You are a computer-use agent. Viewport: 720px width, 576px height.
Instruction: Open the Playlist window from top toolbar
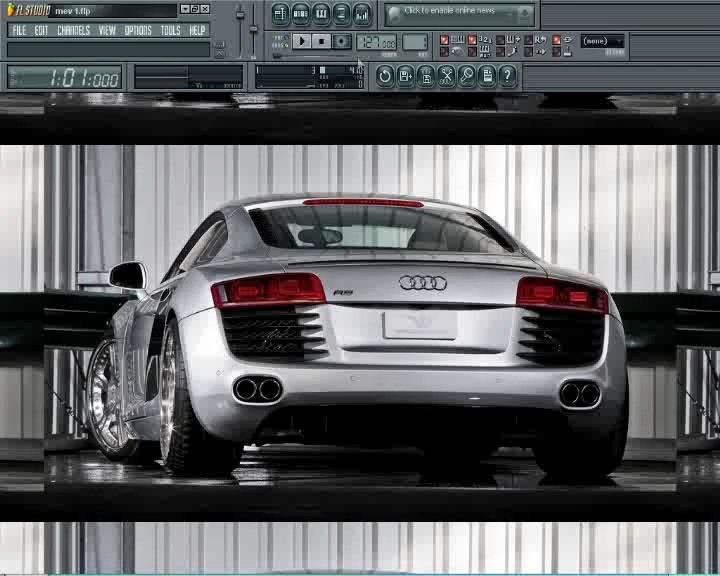click(x=280, y=14)
